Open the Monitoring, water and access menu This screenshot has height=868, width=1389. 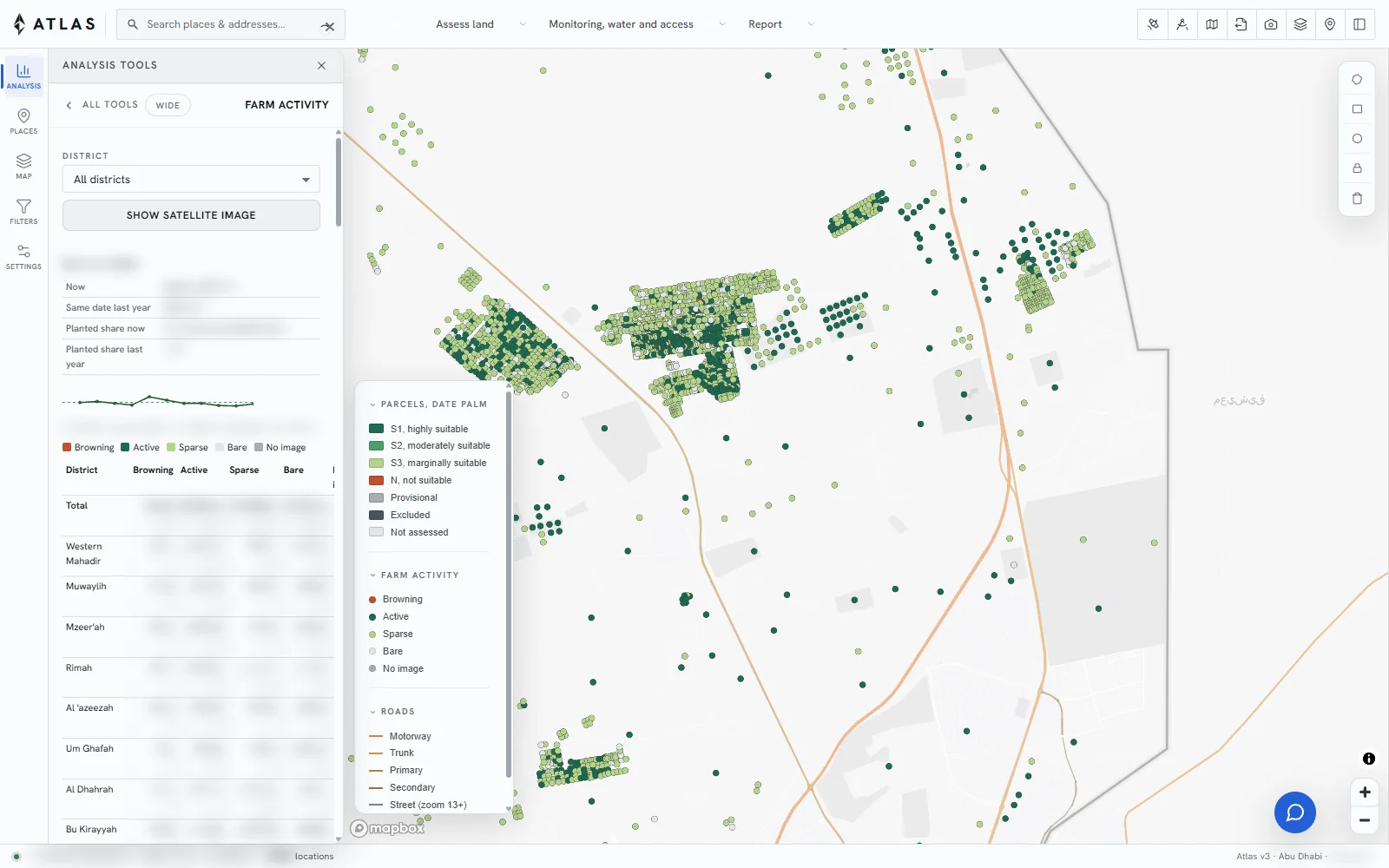637,24
